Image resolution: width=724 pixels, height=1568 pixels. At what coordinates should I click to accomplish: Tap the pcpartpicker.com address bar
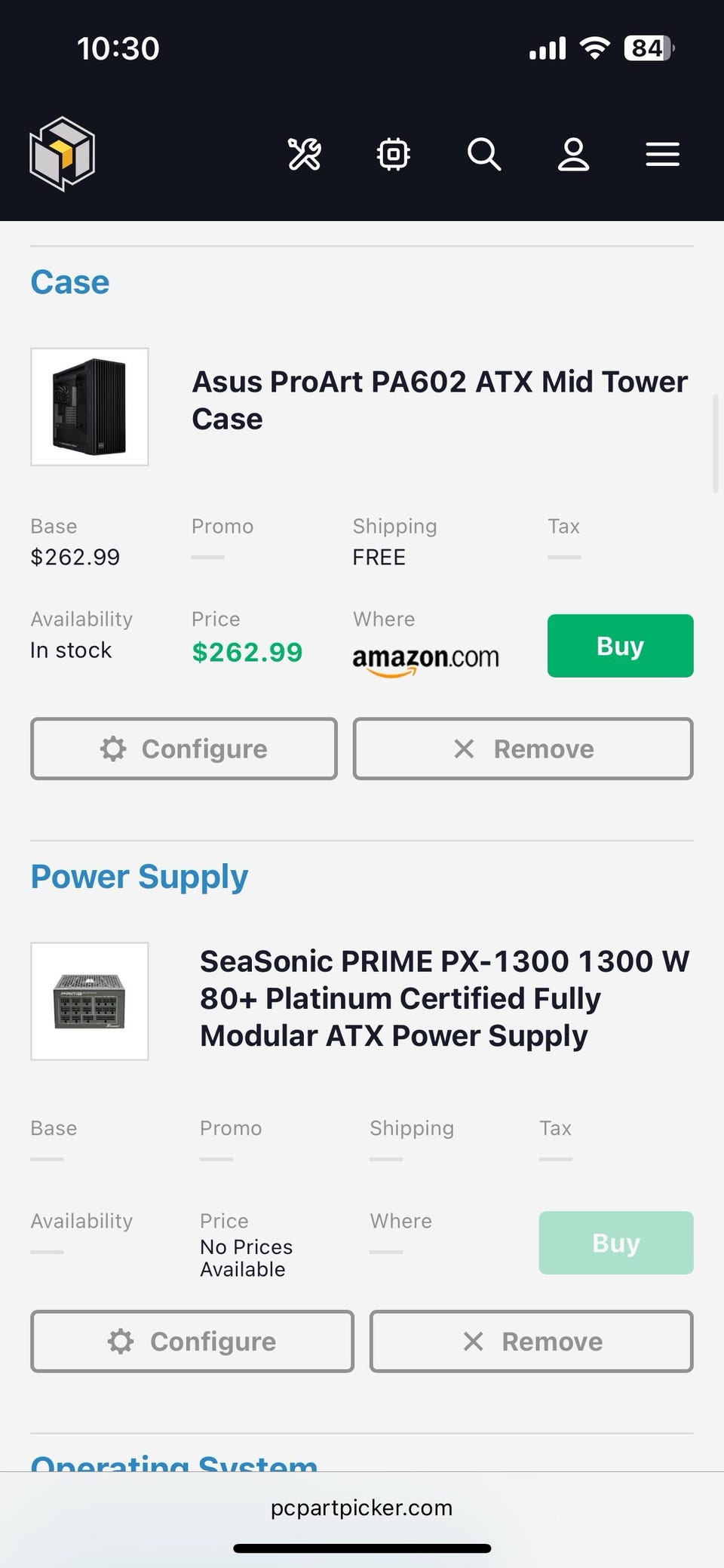click(362, 1508)
